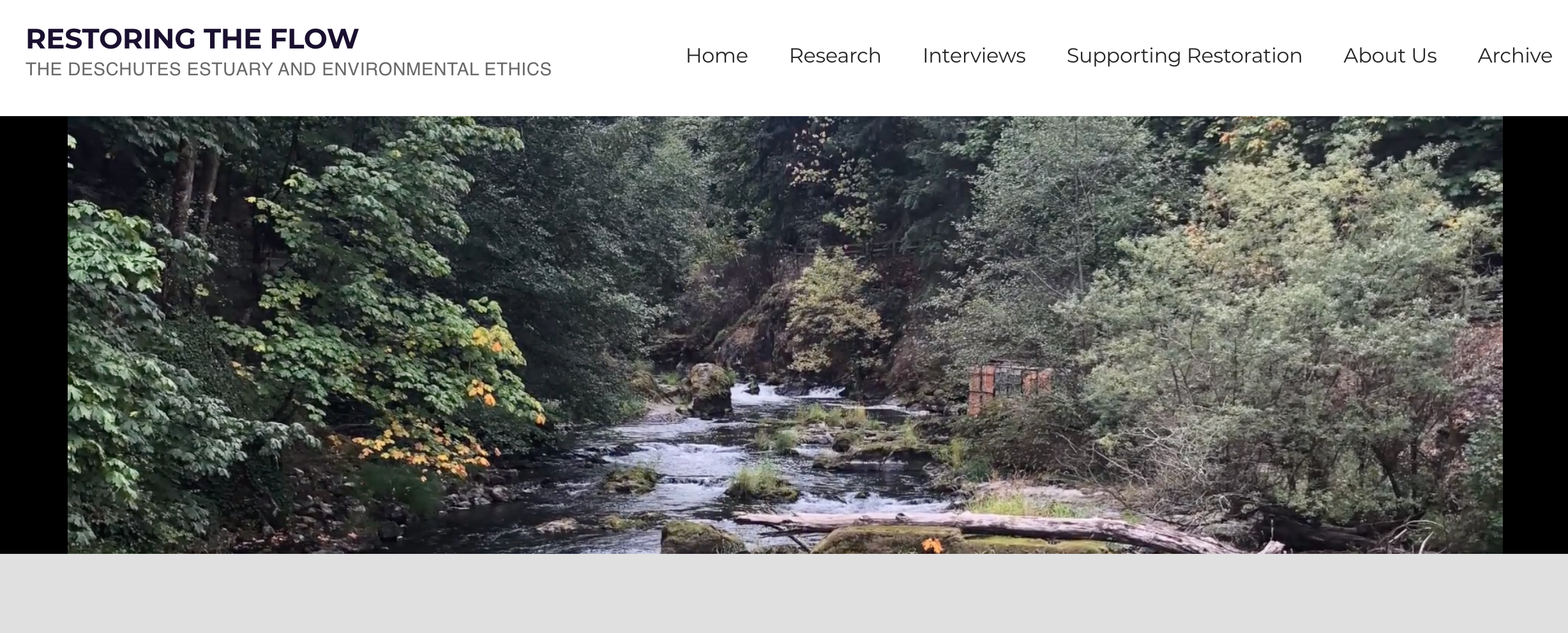
Task: Click the dark tree trunk at top left
Action: tap(183, 191)
